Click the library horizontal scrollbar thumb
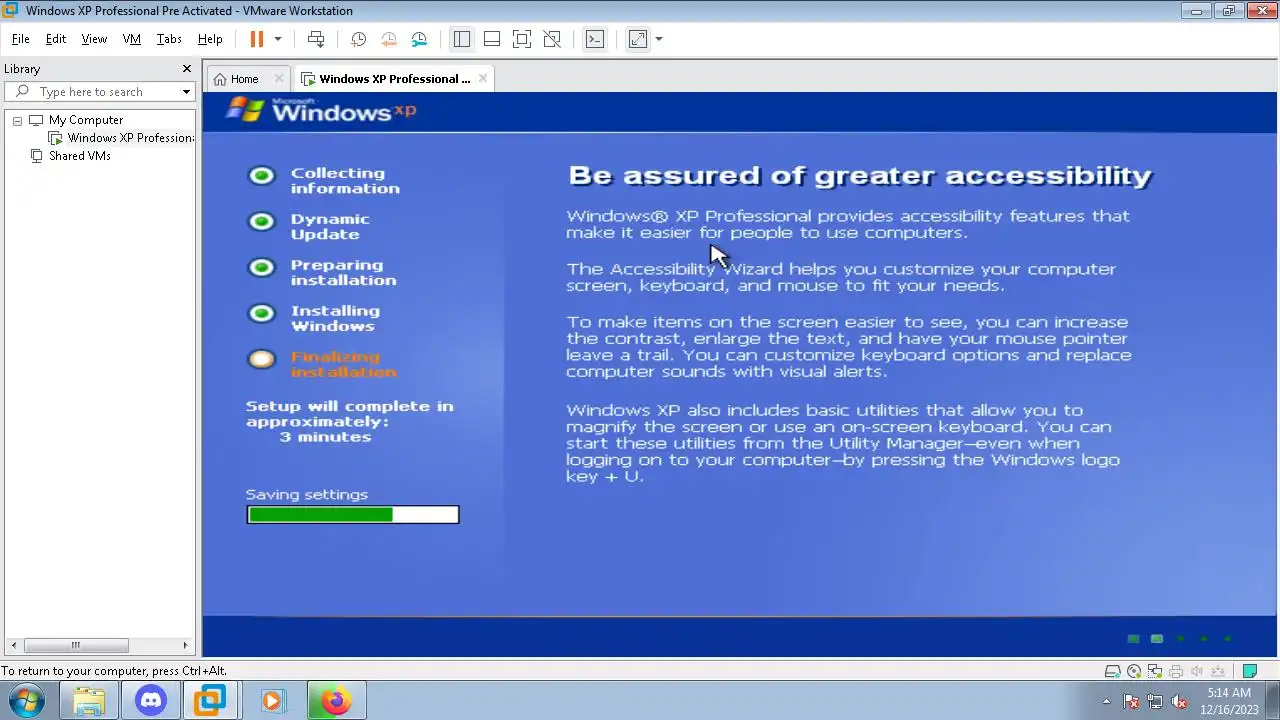Screen dimensions: 1280x720 (x=76, y=645)
